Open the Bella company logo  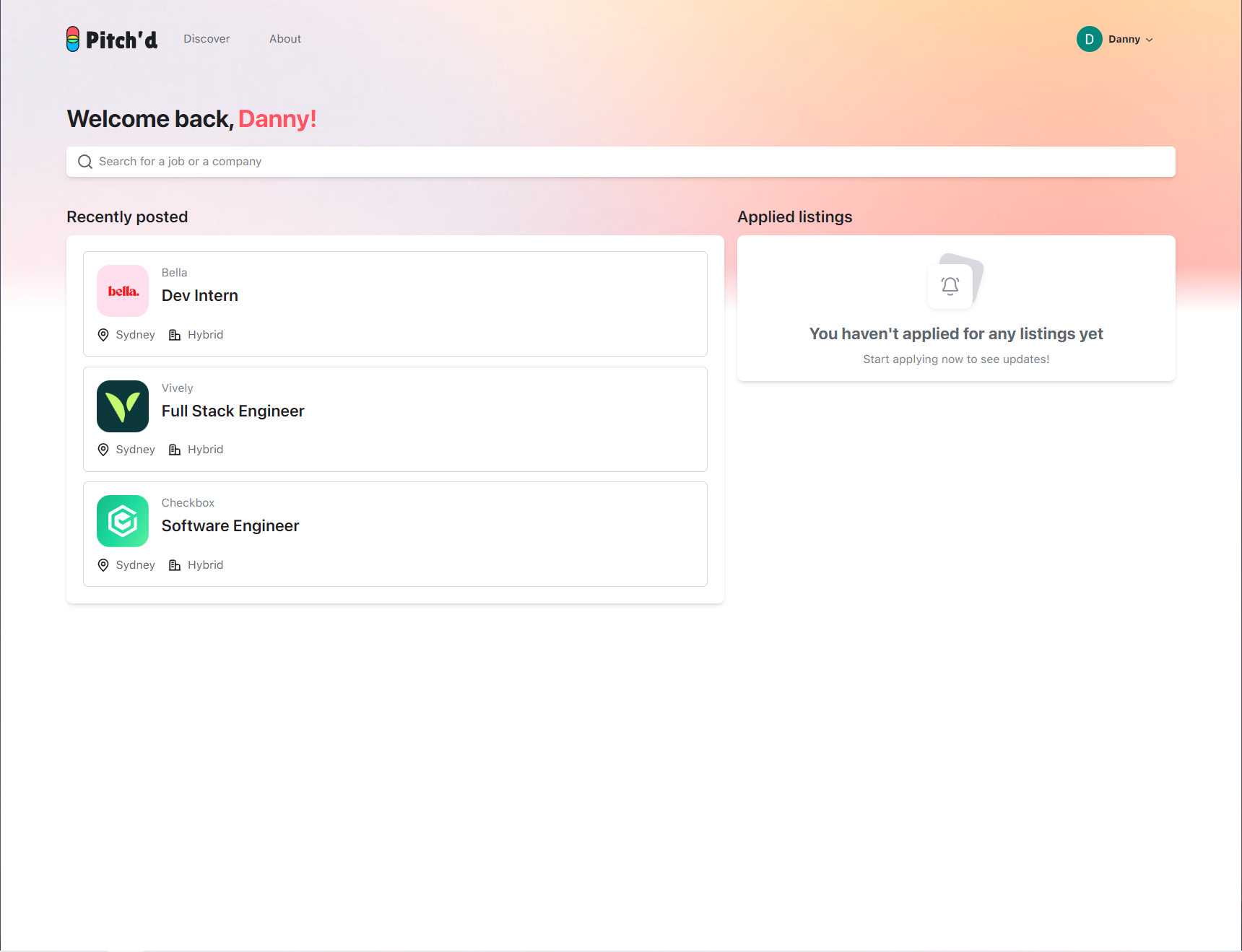point(123,291)
